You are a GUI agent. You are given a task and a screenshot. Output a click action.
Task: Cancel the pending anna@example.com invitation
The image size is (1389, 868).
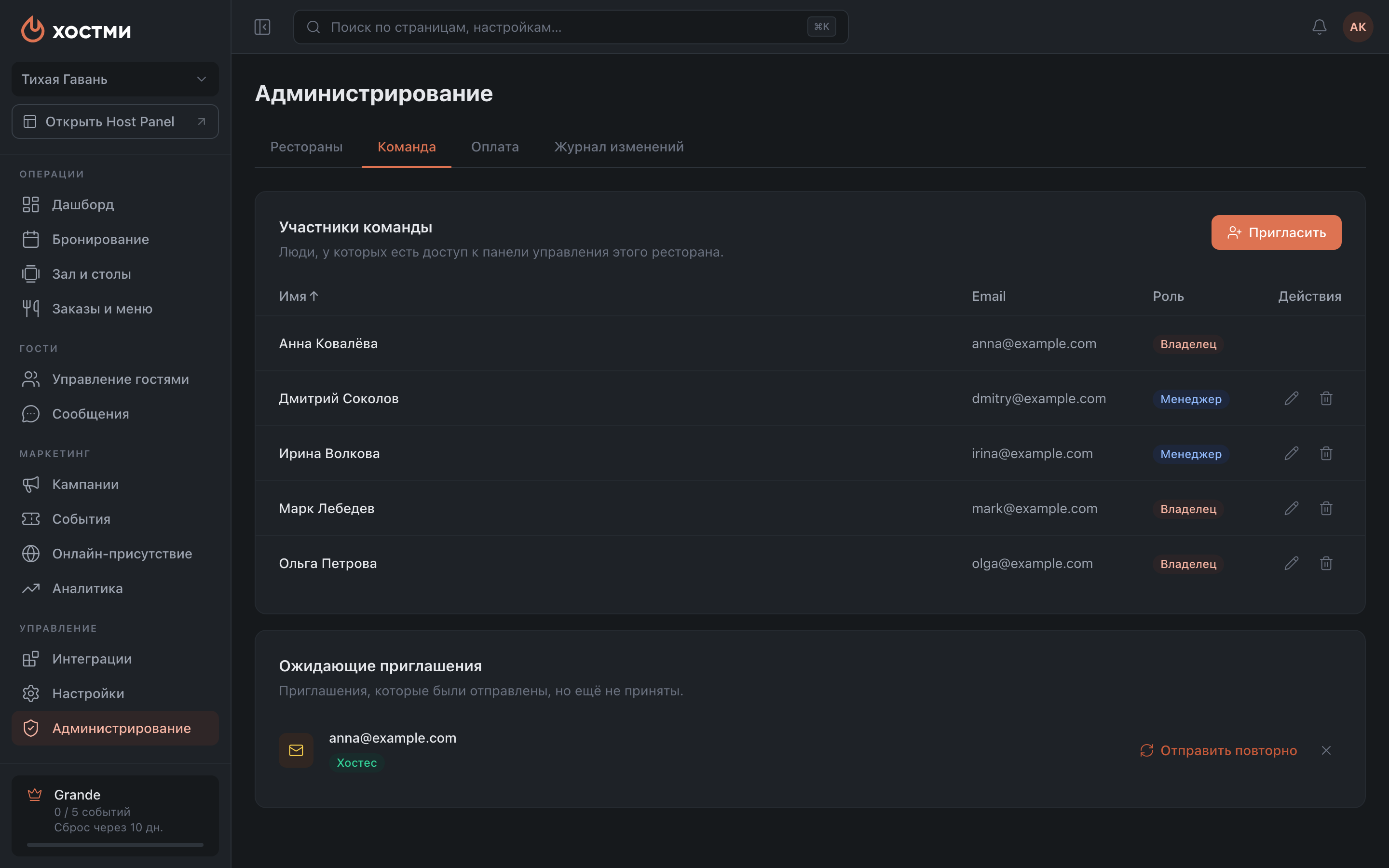[x=1326, y=750]
